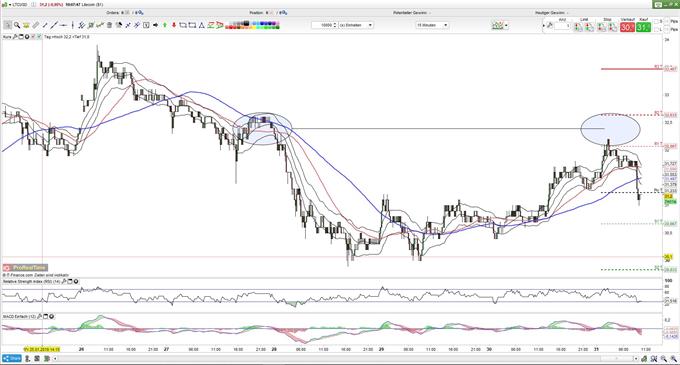This screenshot has width=680, height=365.
Task: Click the chart style icon
Action: pos(497,26)
